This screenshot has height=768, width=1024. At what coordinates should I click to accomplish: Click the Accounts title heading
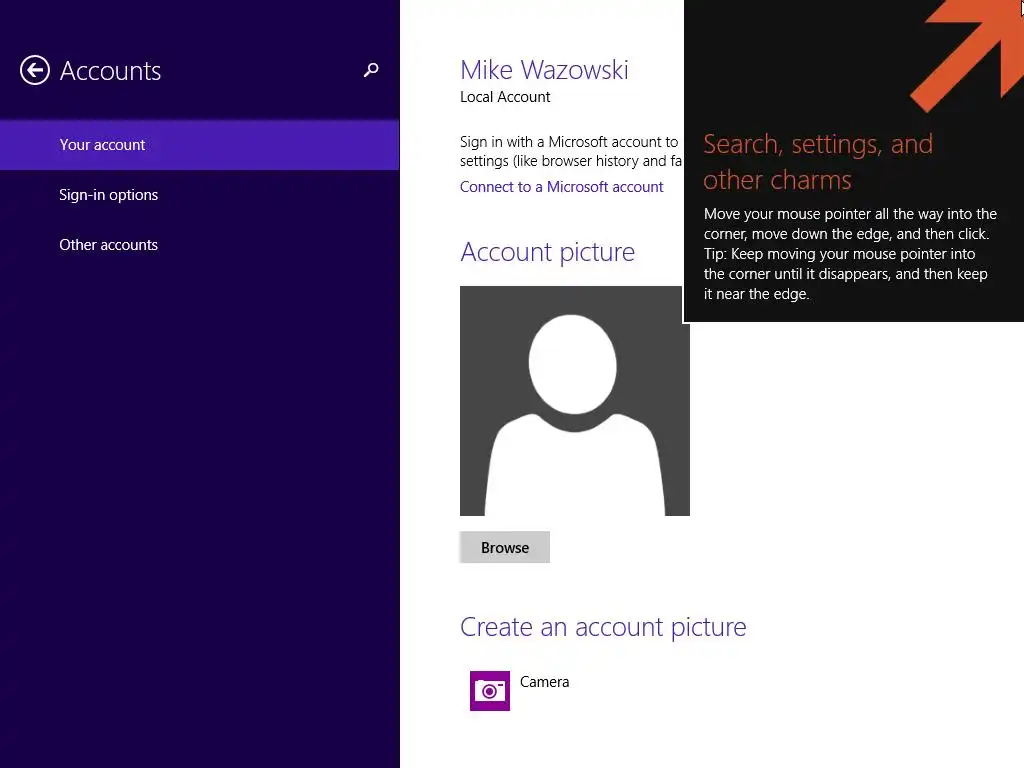110,71
